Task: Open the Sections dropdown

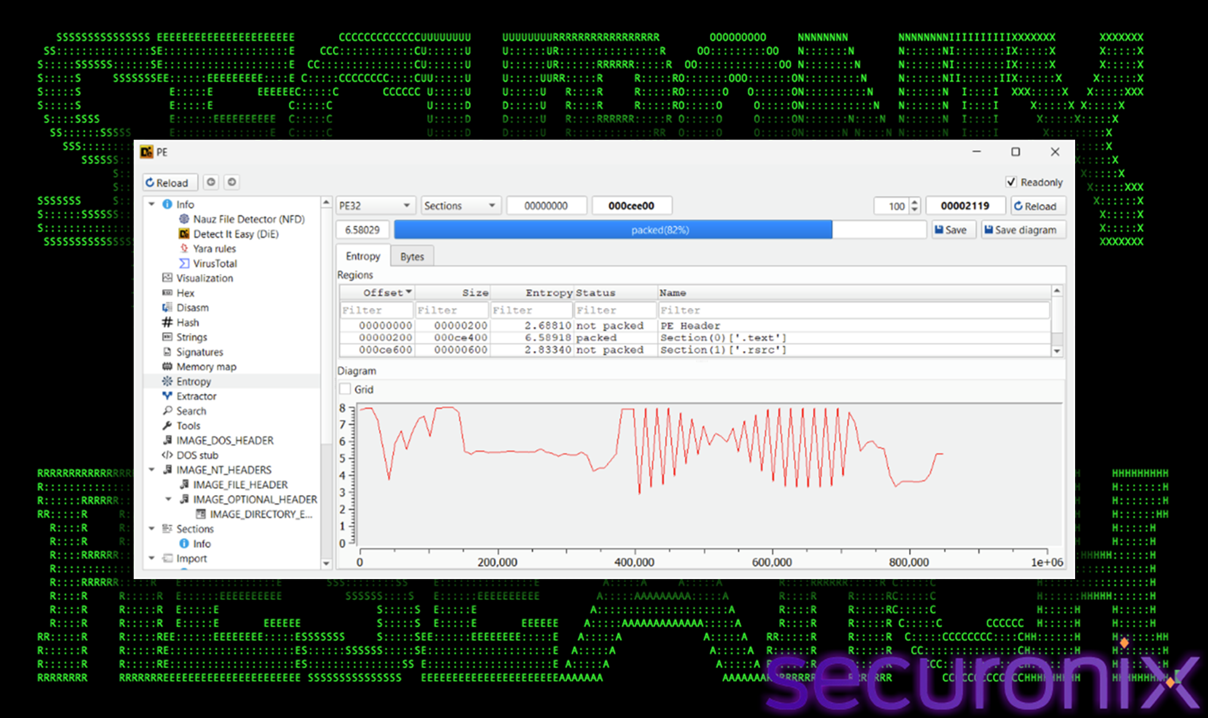Action: coord(460,206)
